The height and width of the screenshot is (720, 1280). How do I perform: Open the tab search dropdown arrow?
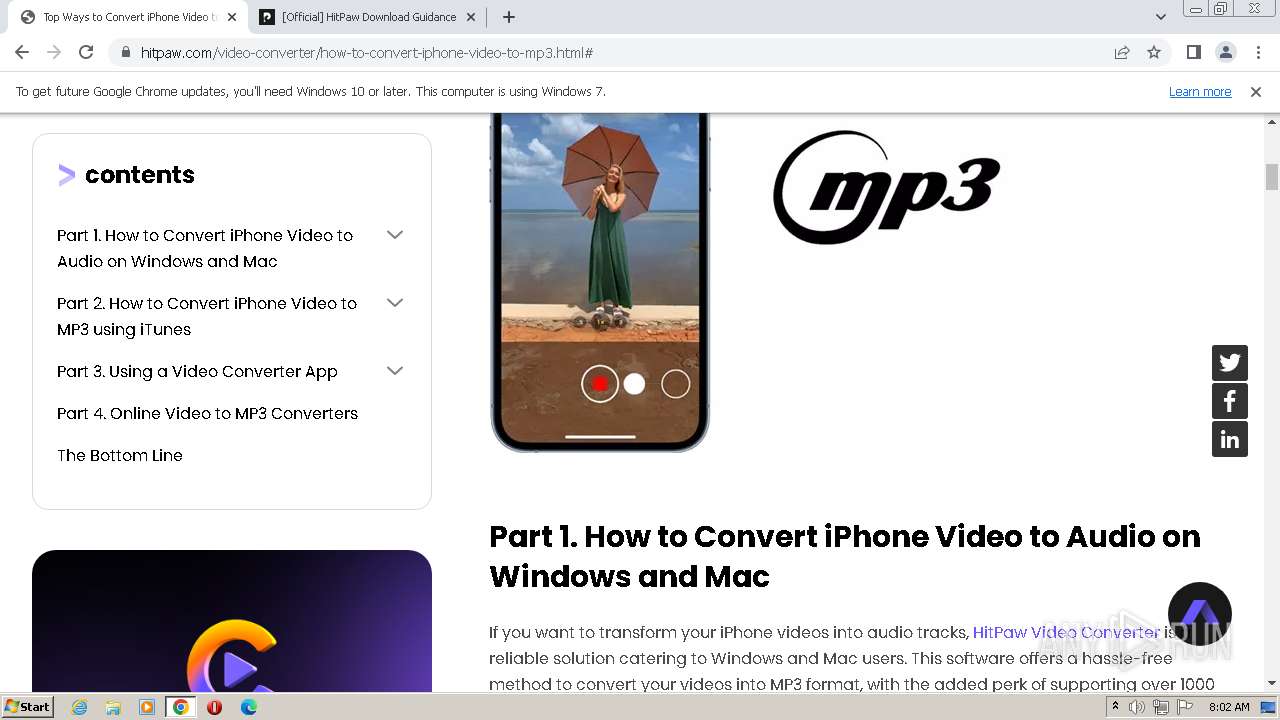coord(1161,17)
